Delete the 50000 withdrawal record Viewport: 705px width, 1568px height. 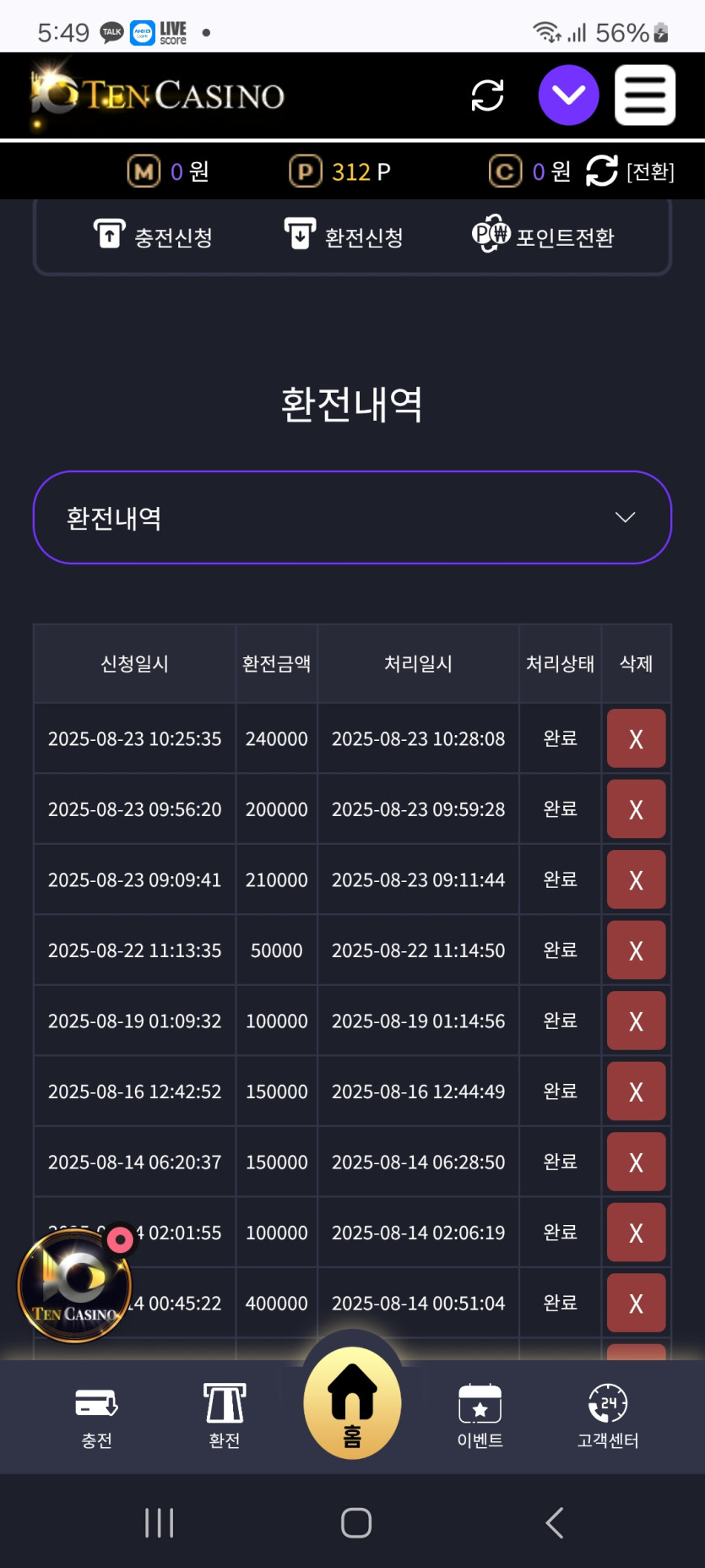[637, 950]
